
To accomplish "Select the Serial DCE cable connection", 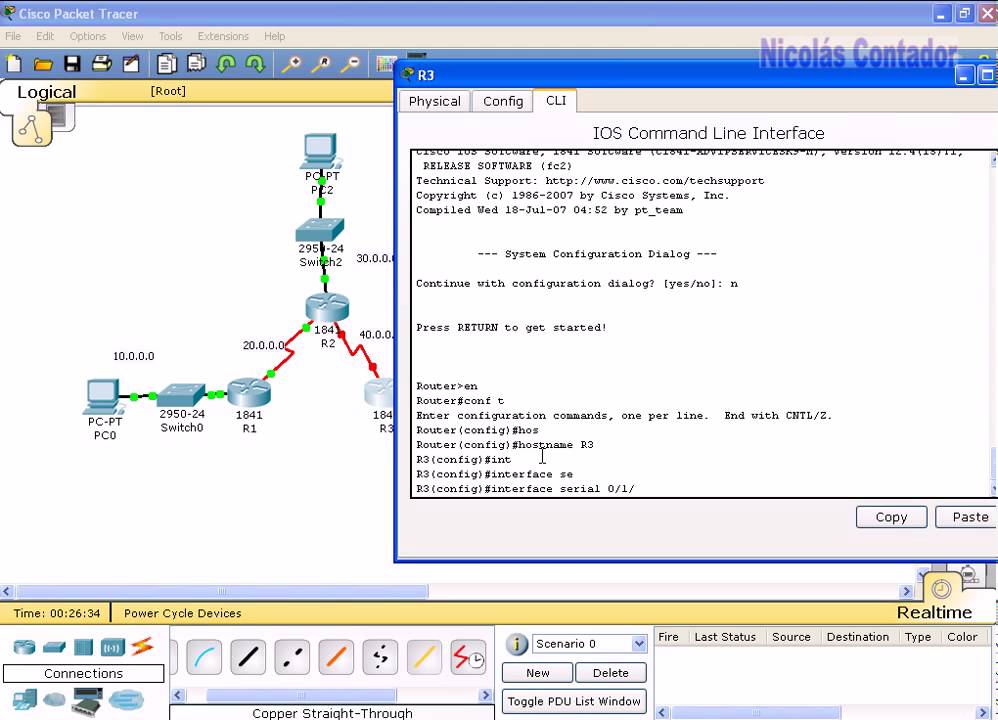I will coord(468,657).
